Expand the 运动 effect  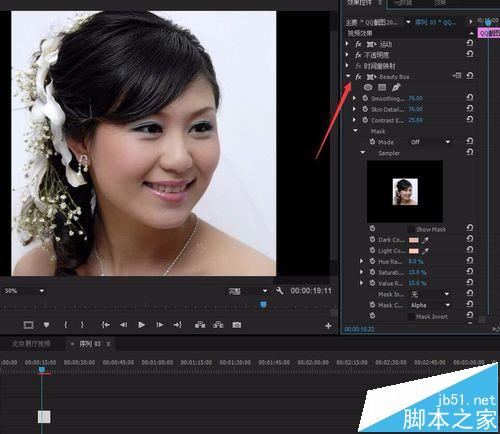tap(347, 44)
